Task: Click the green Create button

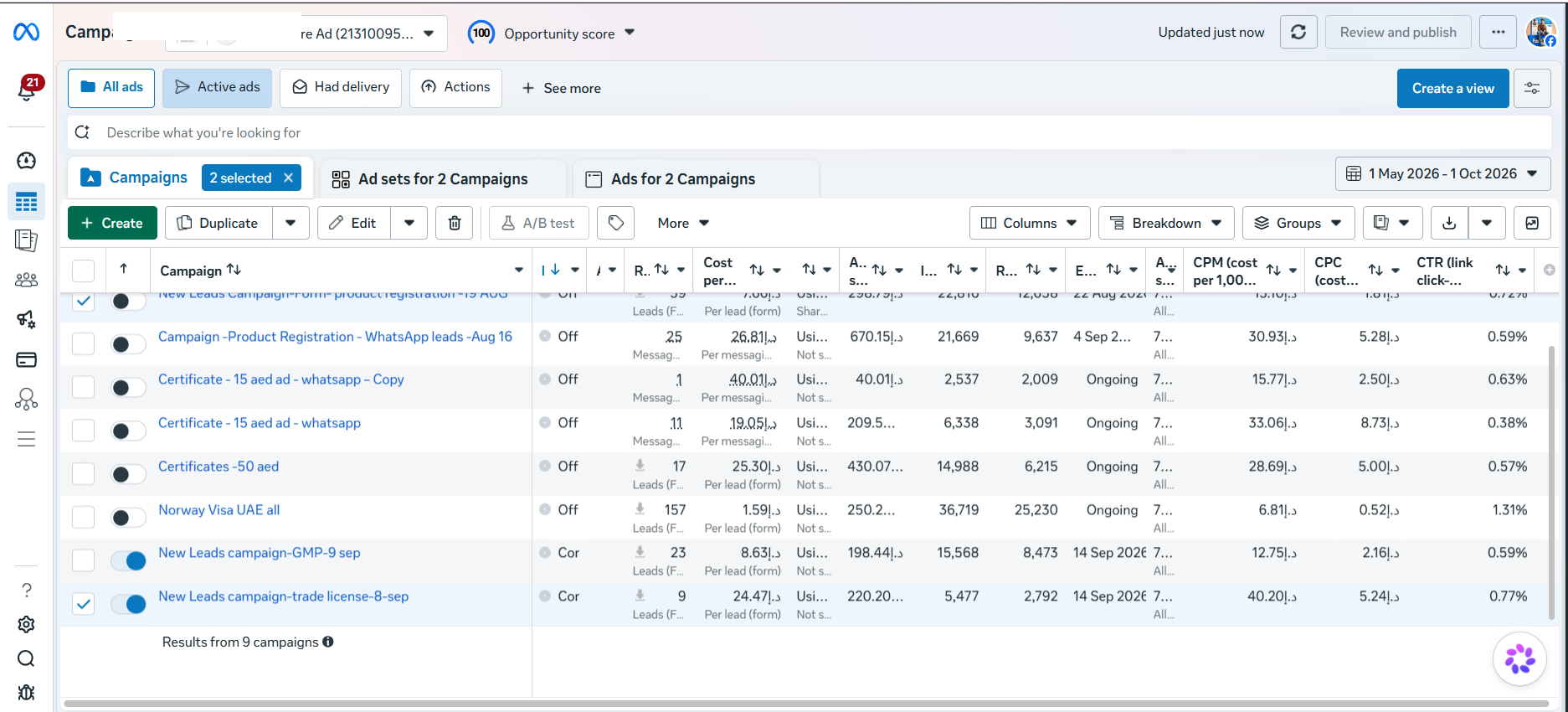Action: click(x=112, y=223)
